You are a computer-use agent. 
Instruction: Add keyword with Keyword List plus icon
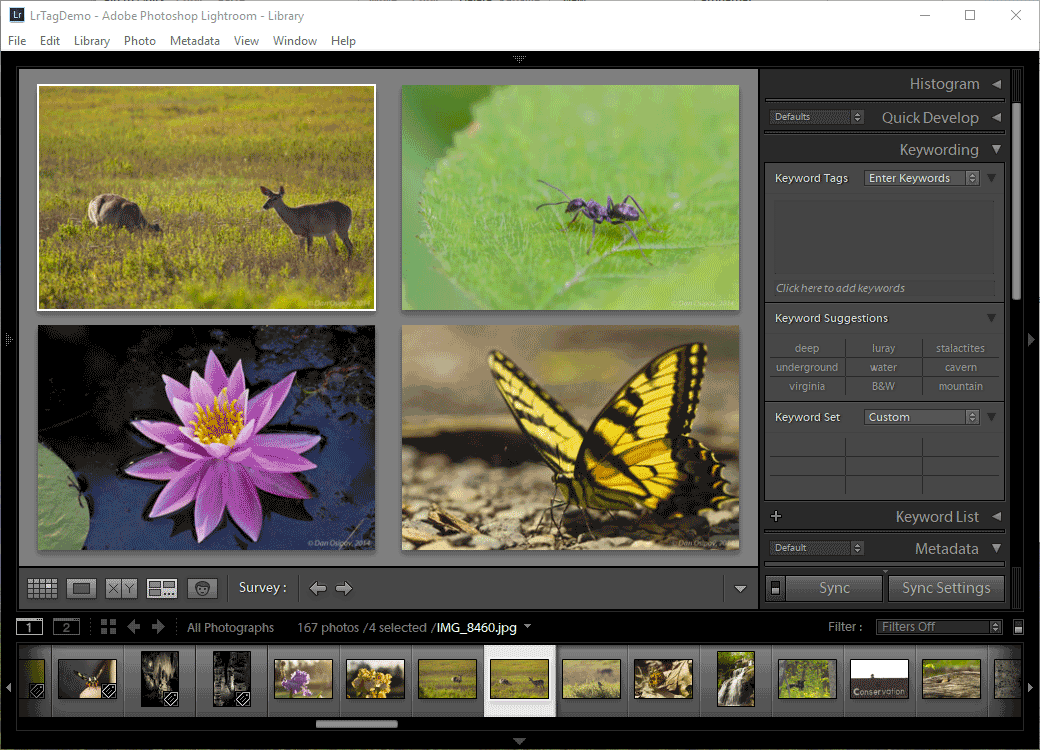click(x=776, y=517)
